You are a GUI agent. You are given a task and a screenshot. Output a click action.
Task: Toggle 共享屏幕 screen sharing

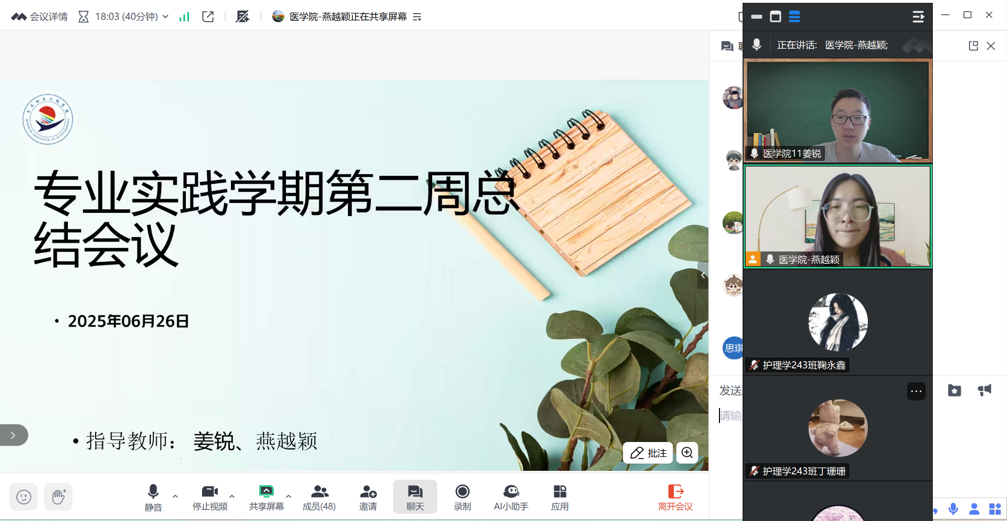click(x=266, y=496)
